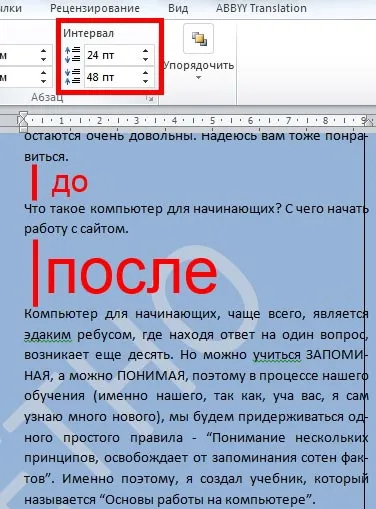Click the Интервал group label
The image size is (376, 509).
coord(89,33)
